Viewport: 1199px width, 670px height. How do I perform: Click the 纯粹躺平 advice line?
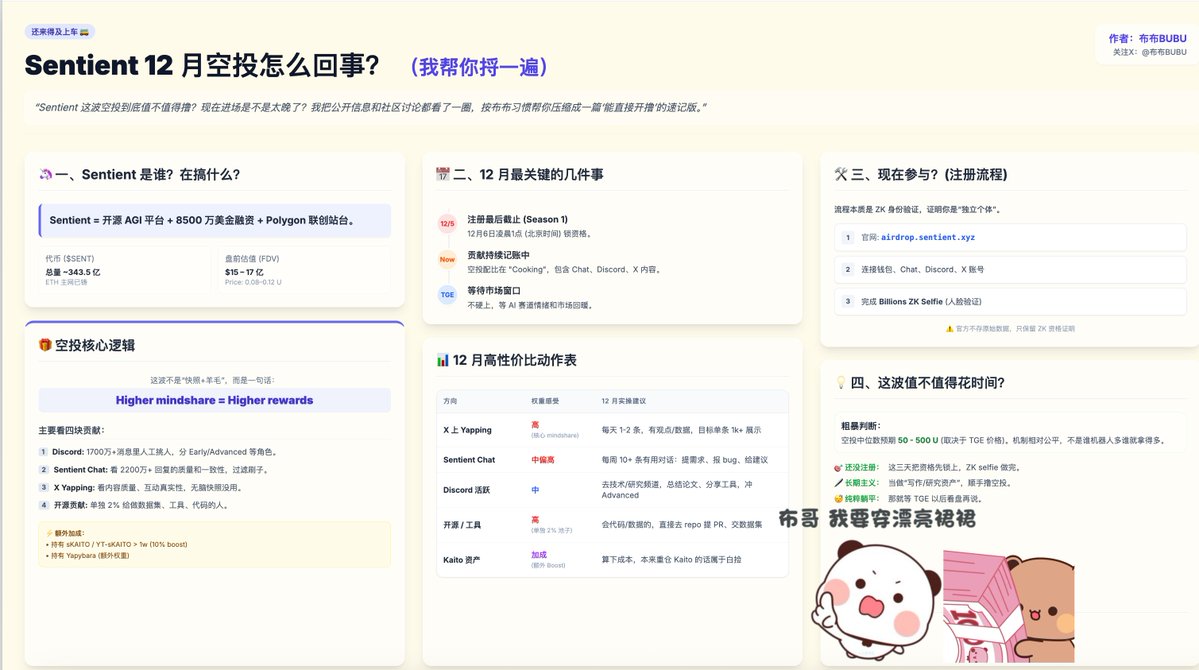pos(908,499)
